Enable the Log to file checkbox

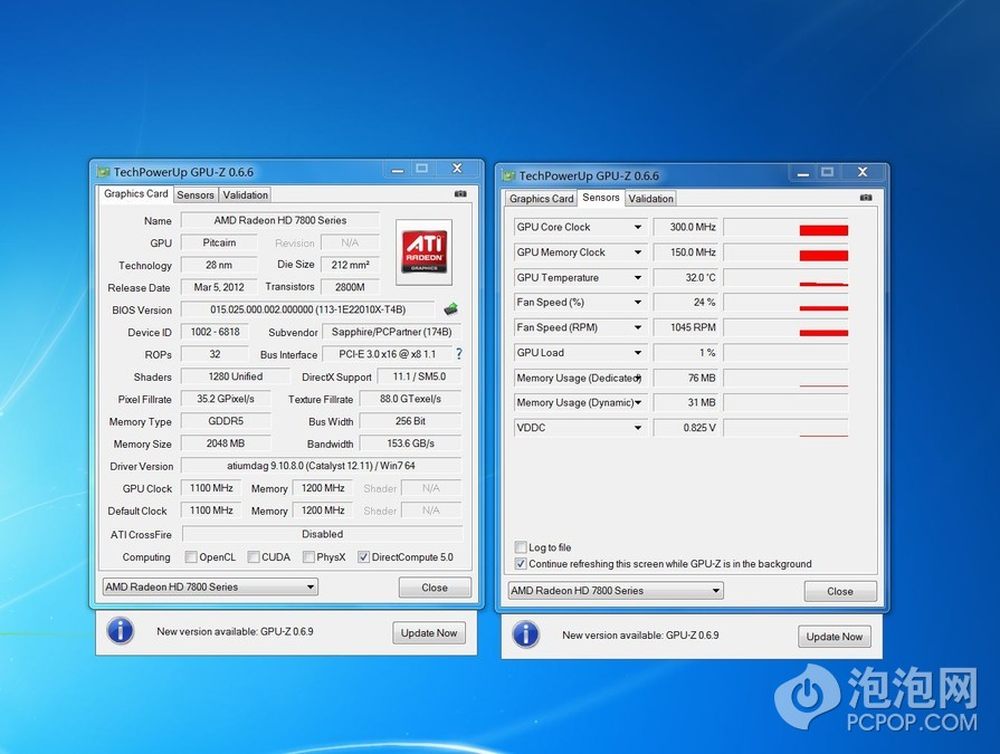[521, 547]
